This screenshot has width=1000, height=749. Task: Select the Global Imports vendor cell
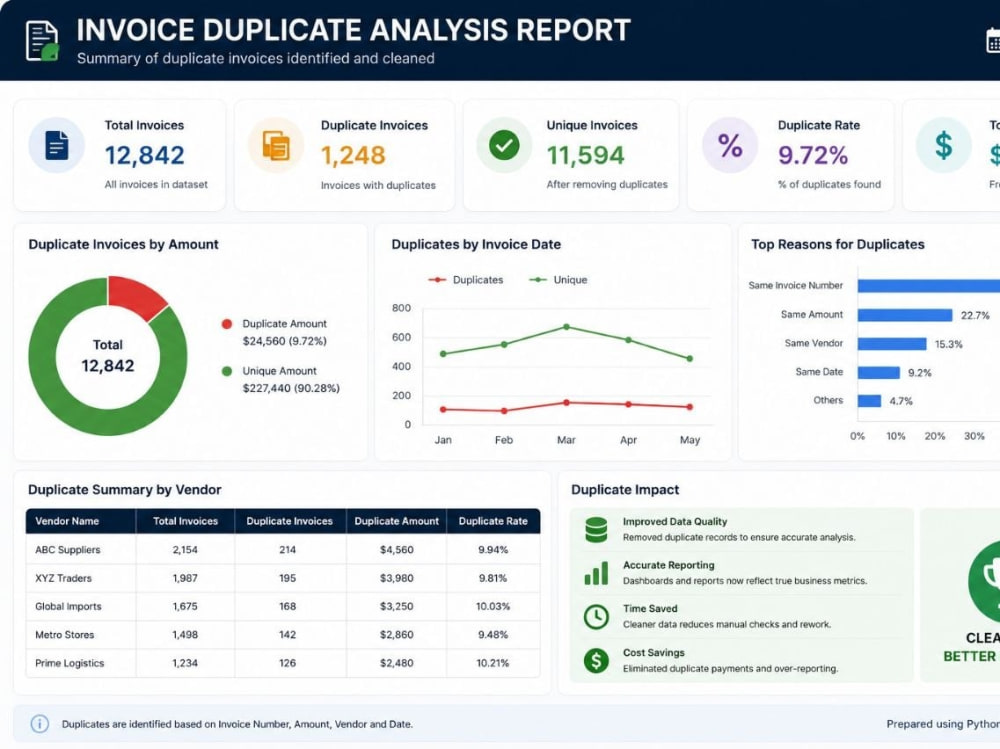tap(80, 606)
